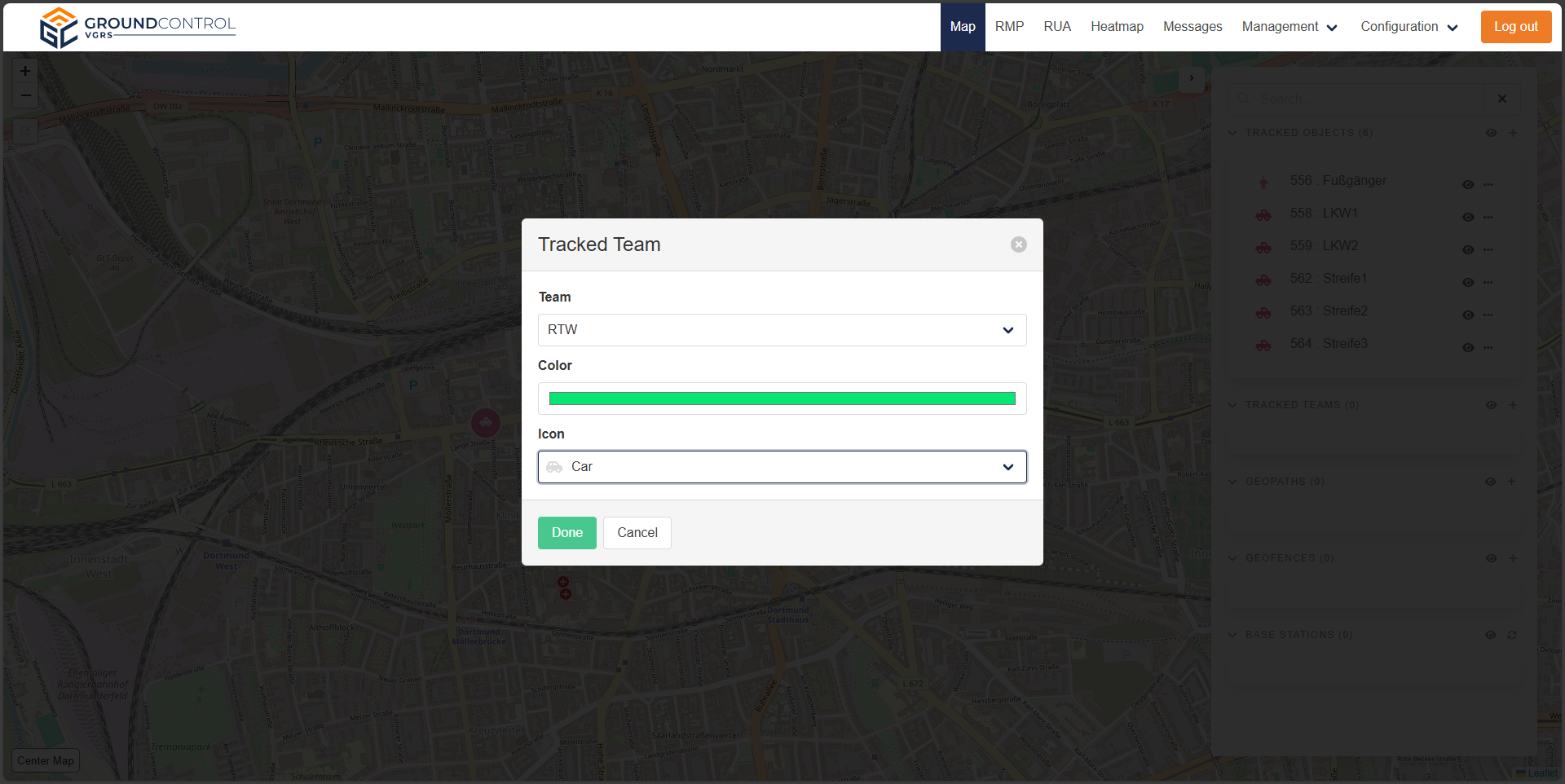1565x784 pixels.
Task: Open the Messages page
Action: pos(1192,27)
